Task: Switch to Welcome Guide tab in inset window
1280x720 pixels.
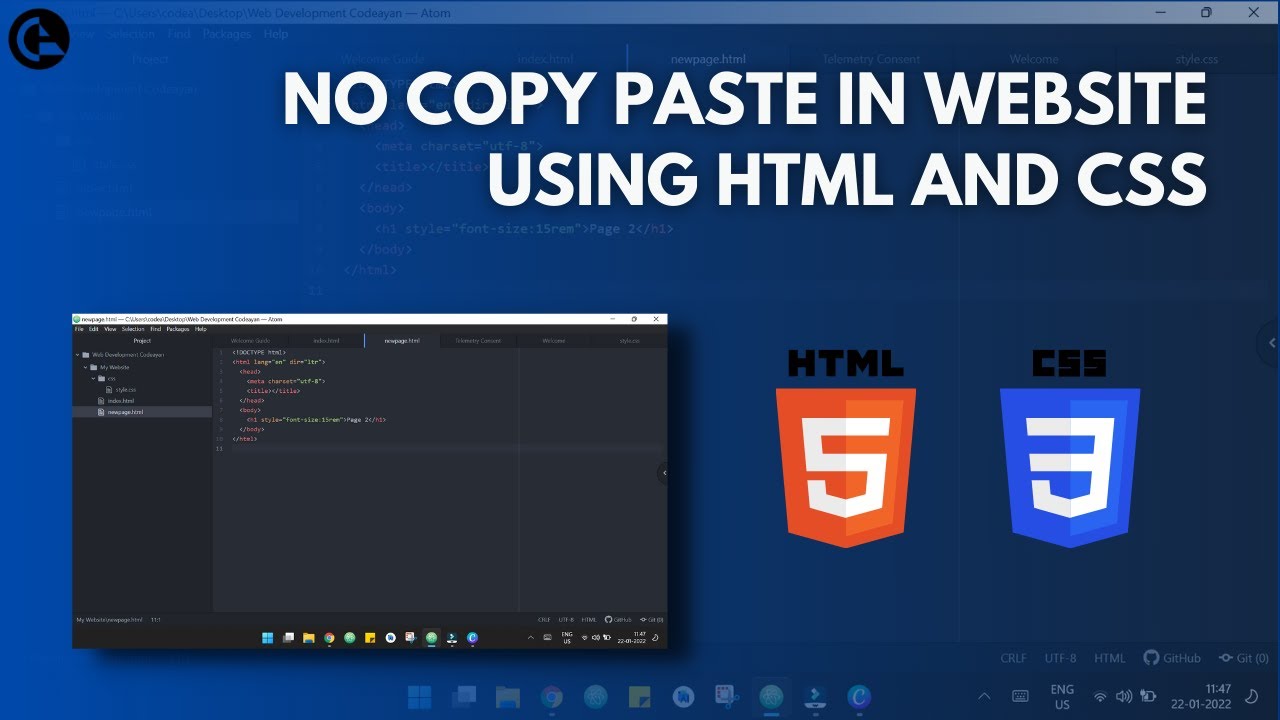Action: tap(250, 341)
